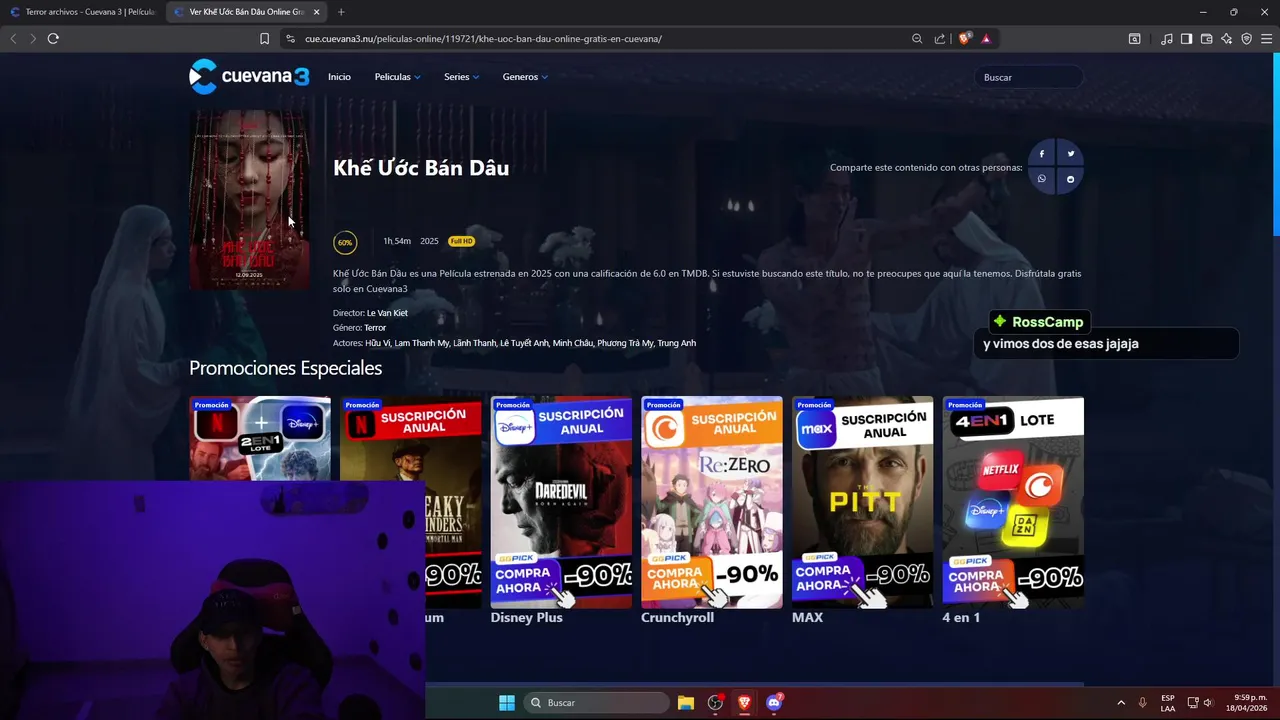Close the Khế Ước Bán Dâu tab
The height and width of the screenshot is (720, 1280).
pos(317,12)
